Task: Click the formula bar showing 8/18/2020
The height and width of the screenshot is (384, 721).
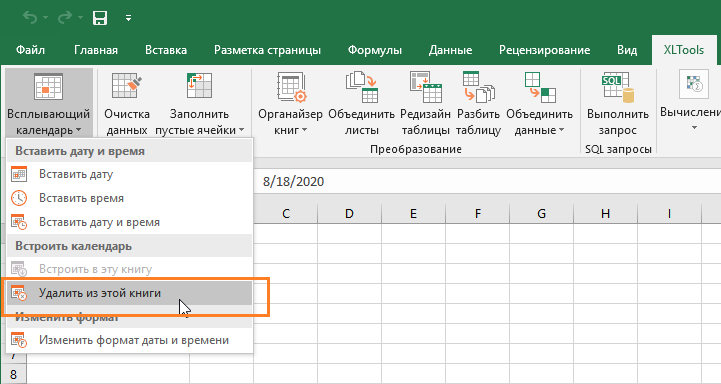Action: pyautogui.click(x=487, y=181)
